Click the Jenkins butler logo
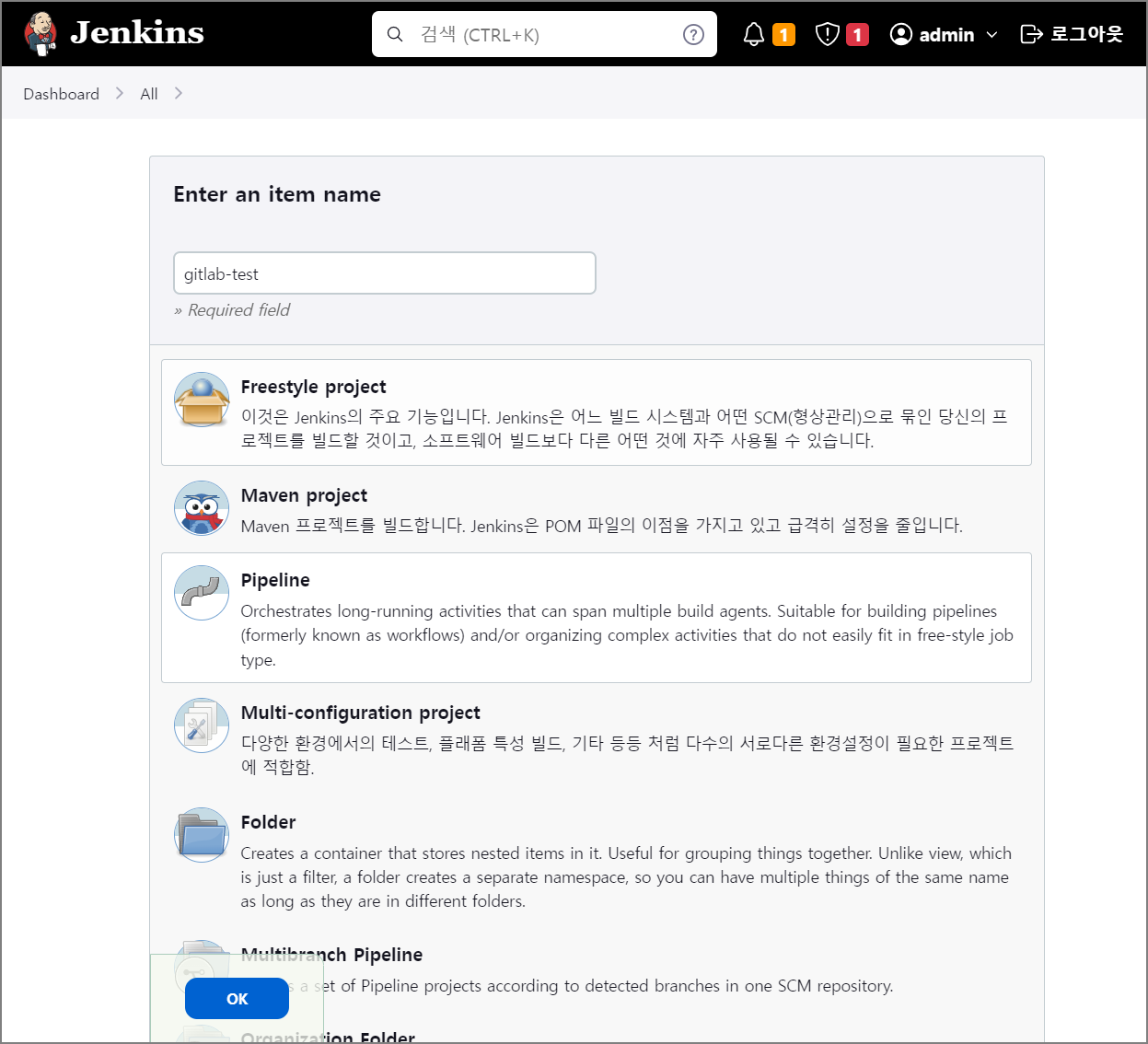The height and width of the screenshot is (1044, 1148). tap(41, 34)
